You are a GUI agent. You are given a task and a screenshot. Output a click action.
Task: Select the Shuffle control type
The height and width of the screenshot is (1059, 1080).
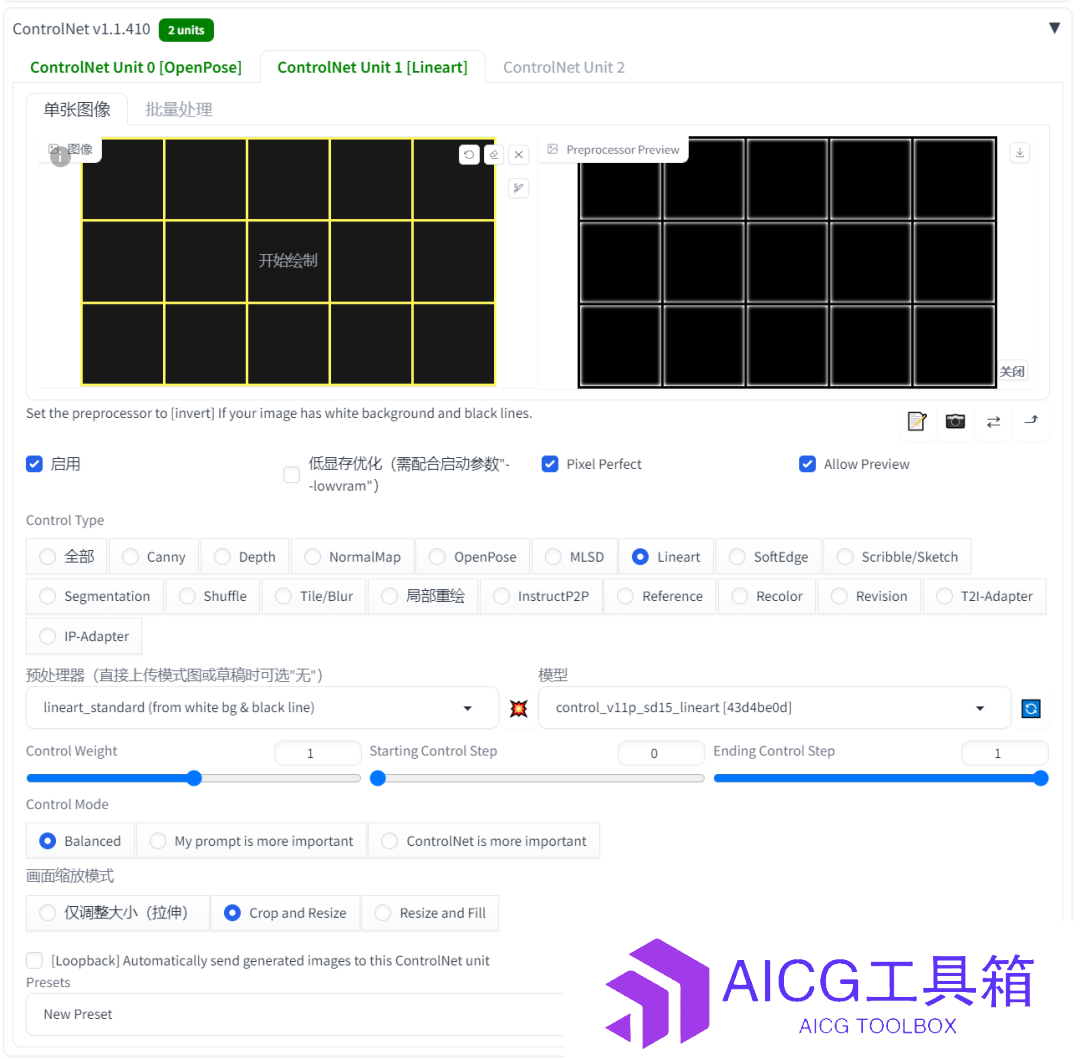pos(213,596)
